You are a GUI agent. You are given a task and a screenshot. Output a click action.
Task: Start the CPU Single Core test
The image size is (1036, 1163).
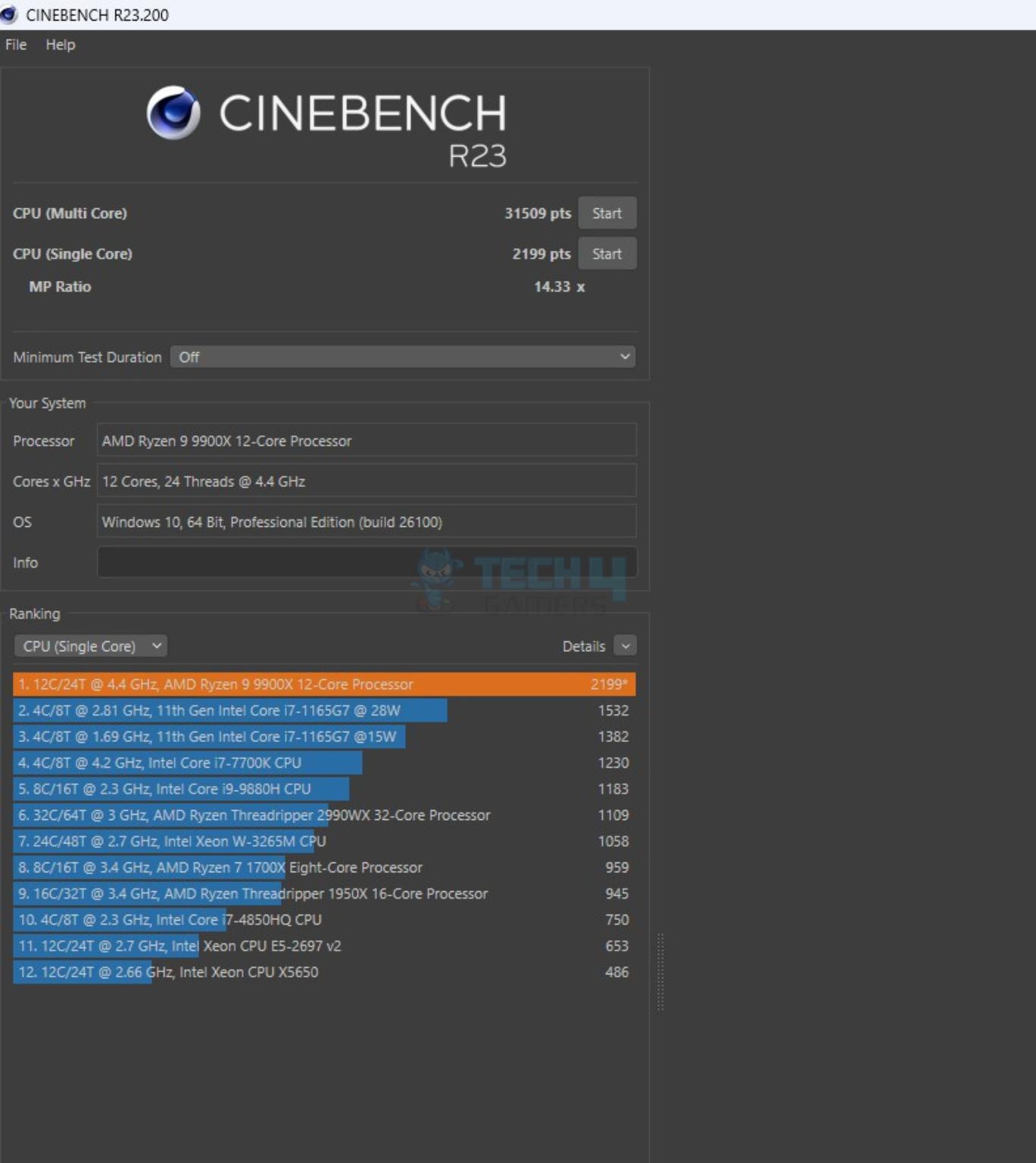tap(607, 254)
